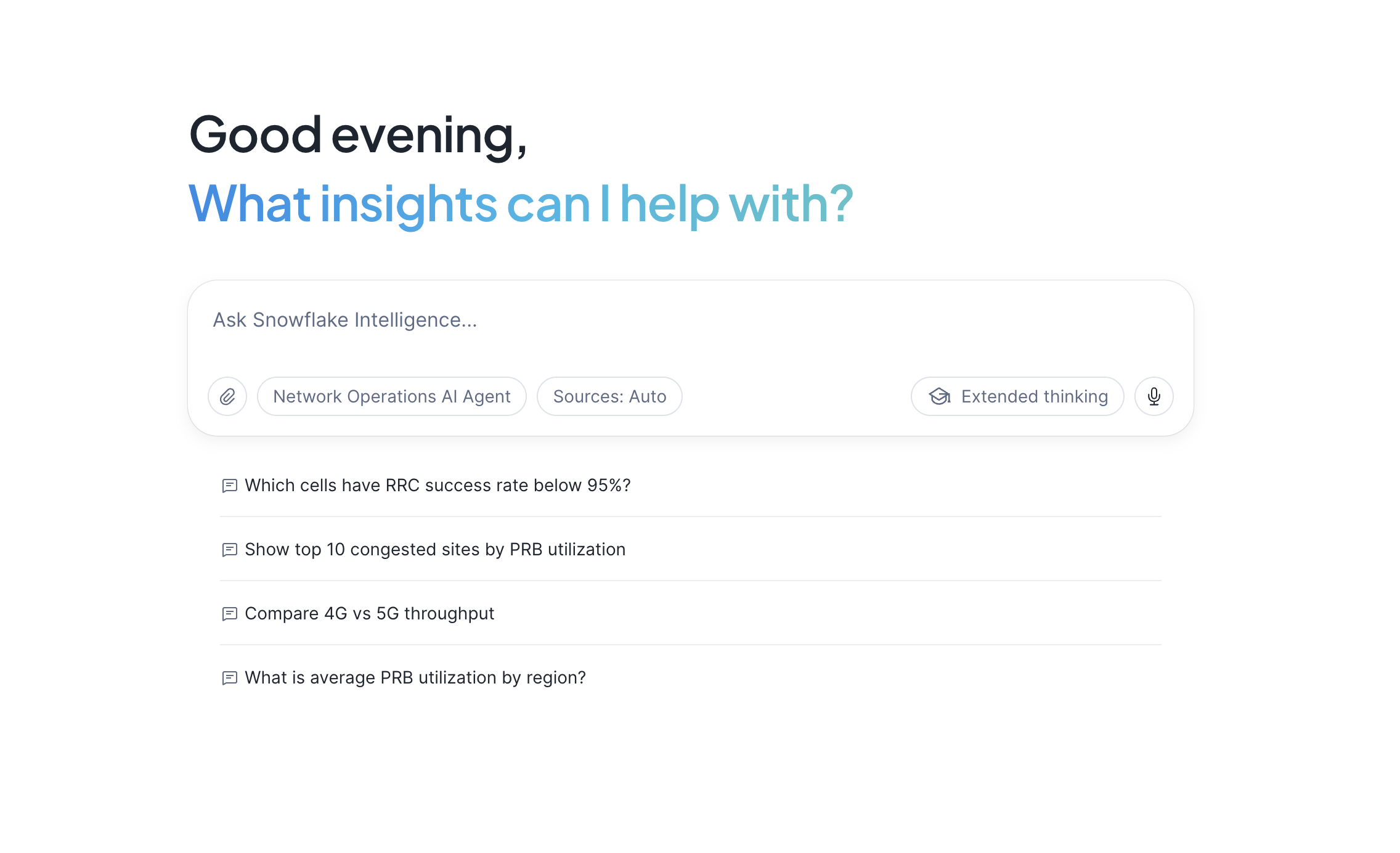Open the Network Operations AI Agent selector
The height and width of the screenshot is (853, 1400).
coord(392,396)
